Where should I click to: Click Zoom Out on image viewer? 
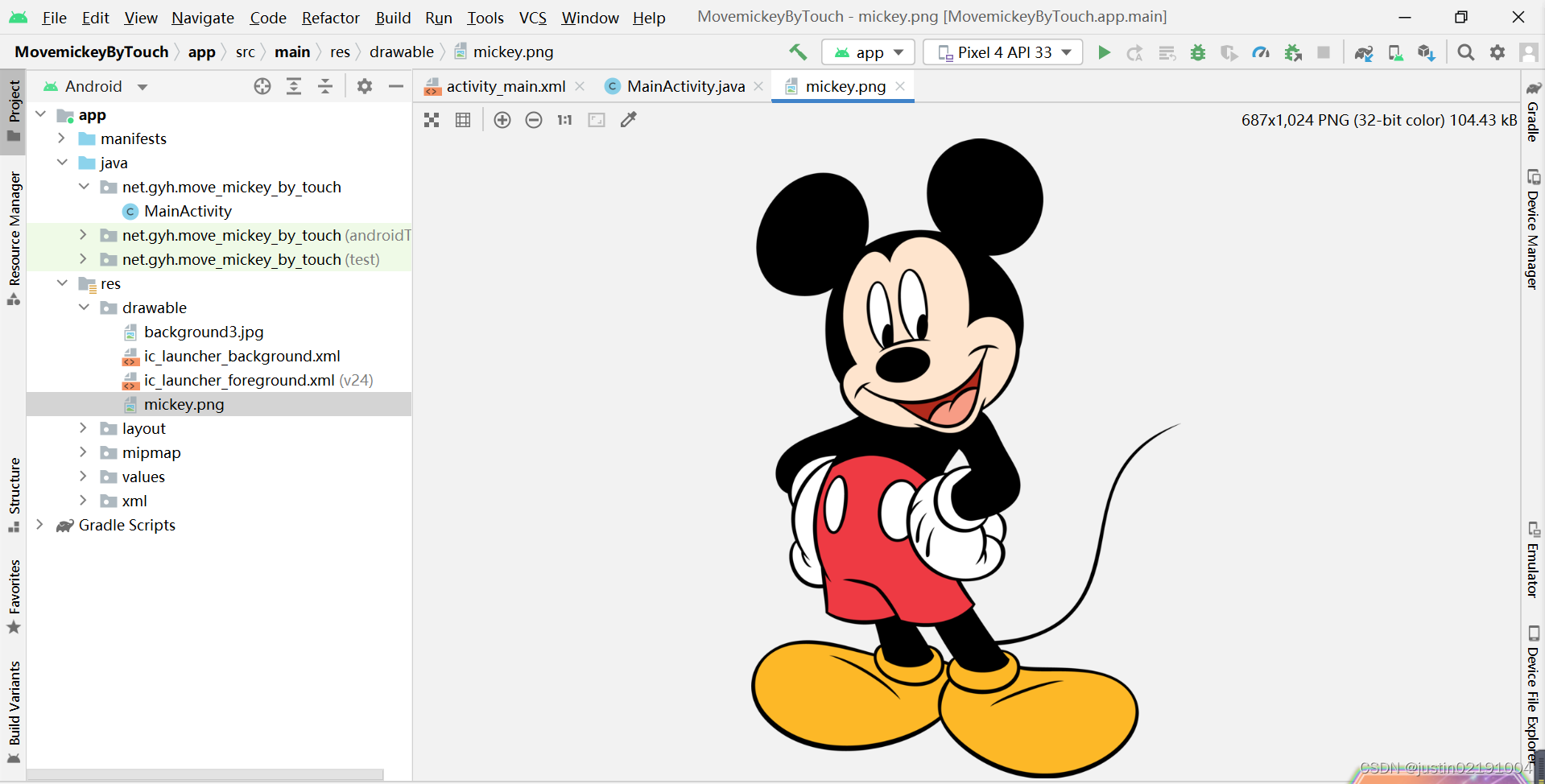pos(534,120)
